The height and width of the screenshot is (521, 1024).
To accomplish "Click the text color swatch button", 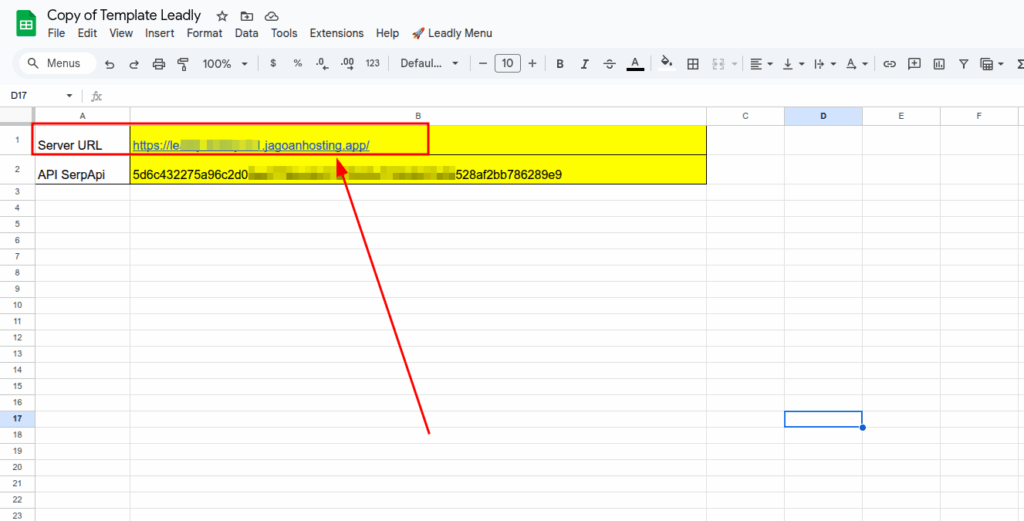I will point(634,64).
